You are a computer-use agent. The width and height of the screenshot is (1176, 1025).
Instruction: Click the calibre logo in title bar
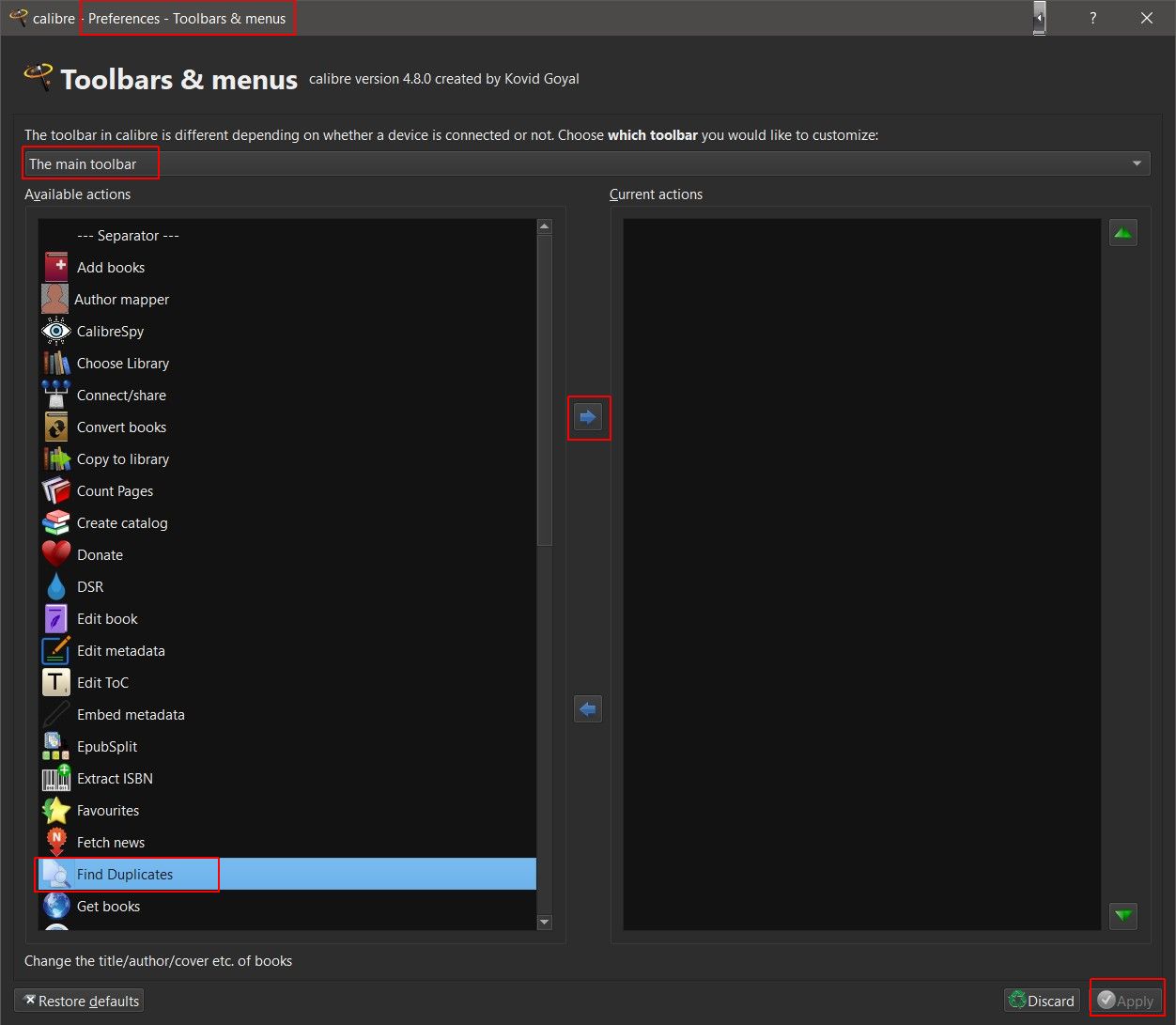tap(18, 18)
